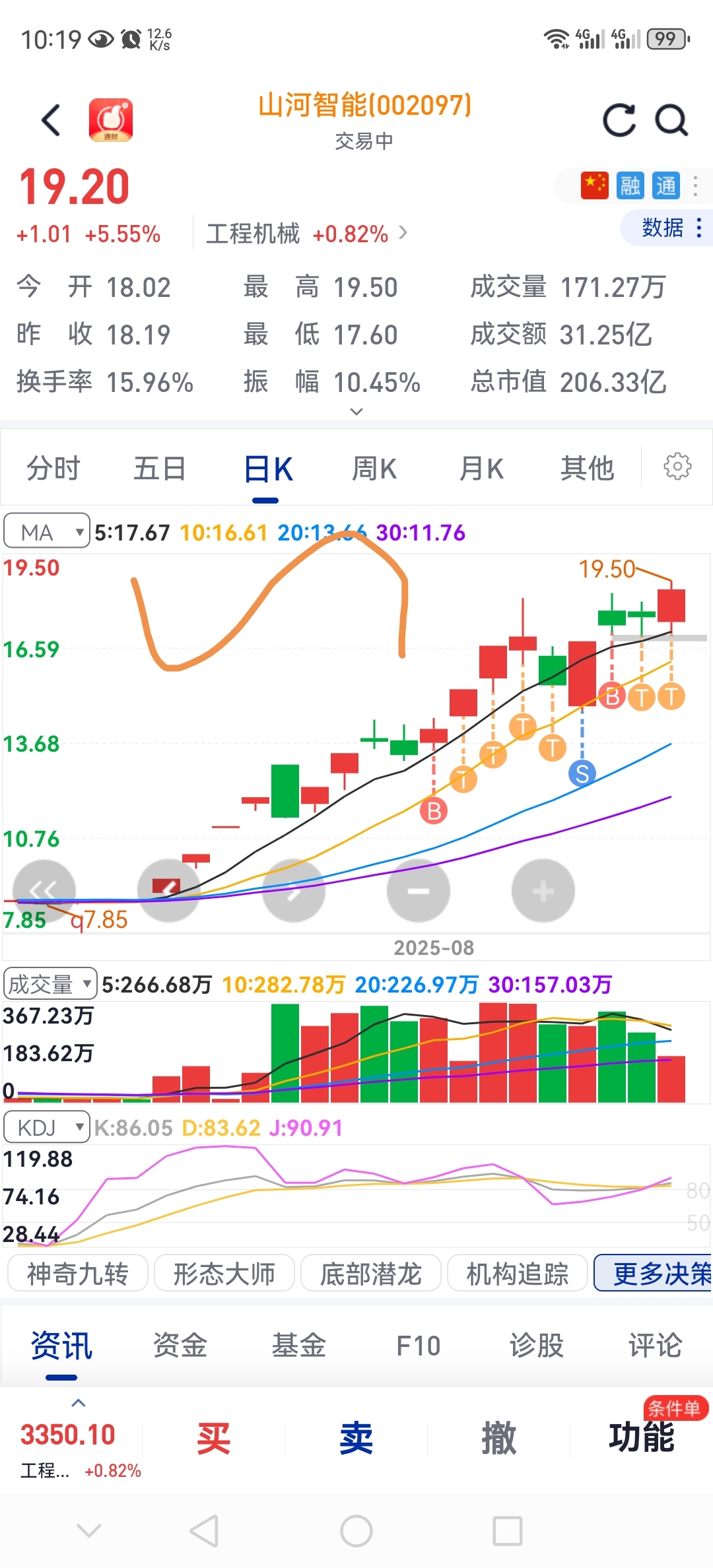Open the stock search magnifier
The height and width of the screenshot is (1568, 713).
click(671, 120)
